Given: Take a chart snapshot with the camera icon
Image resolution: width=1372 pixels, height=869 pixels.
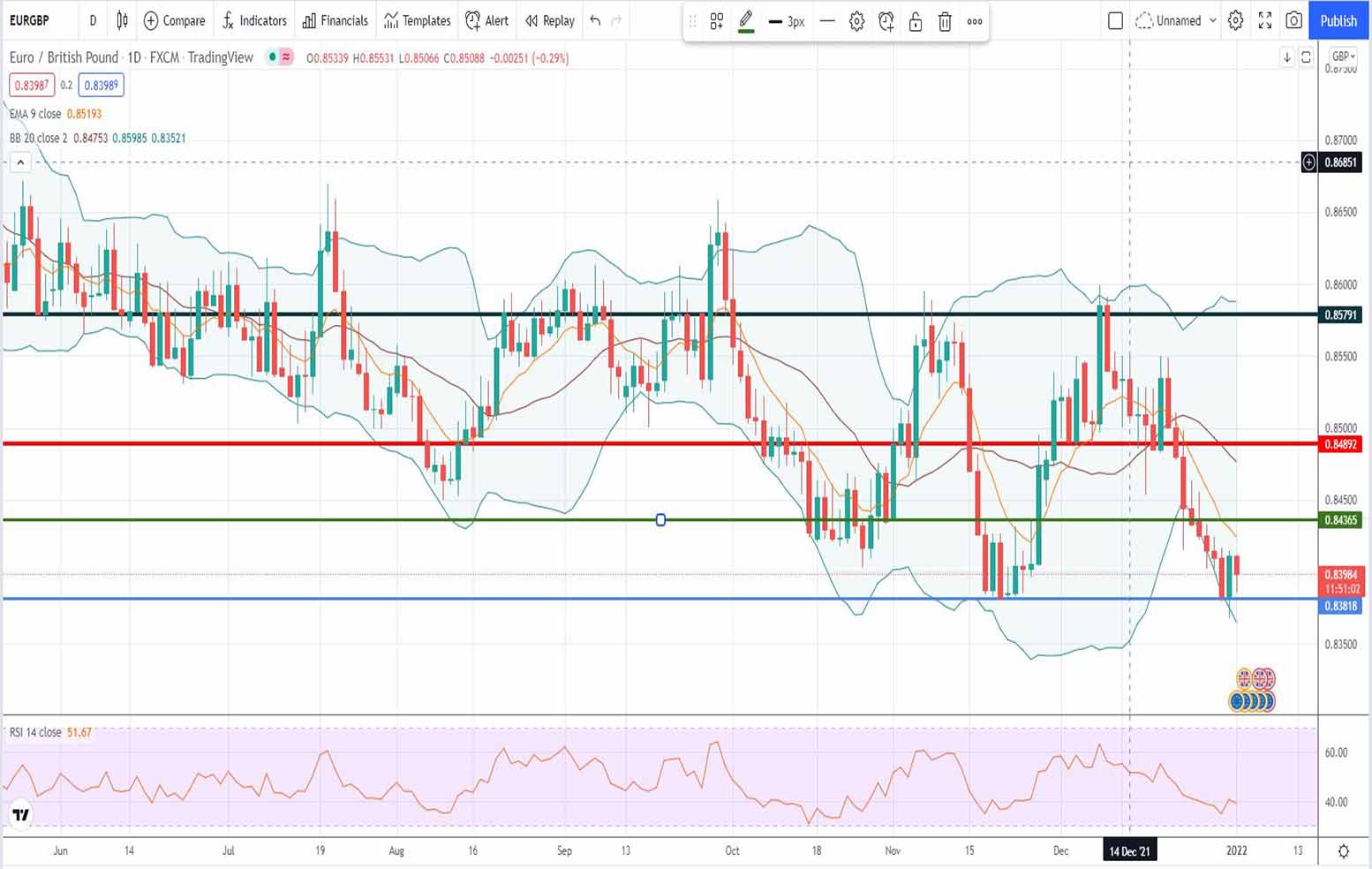Looking at the screenshot, I should pos(1293,20).
